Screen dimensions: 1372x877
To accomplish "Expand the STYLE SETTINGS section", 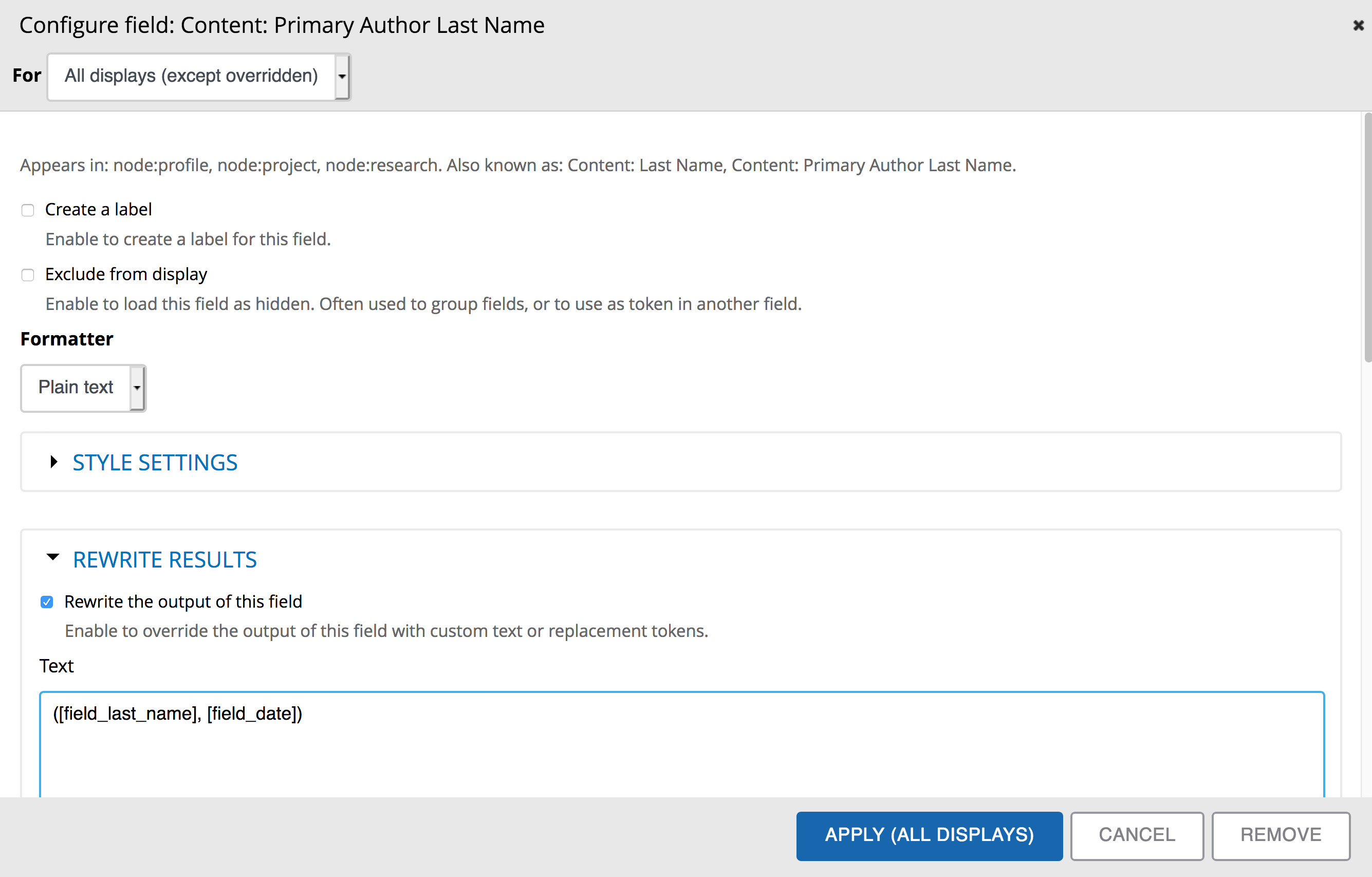I will (154, 462).
